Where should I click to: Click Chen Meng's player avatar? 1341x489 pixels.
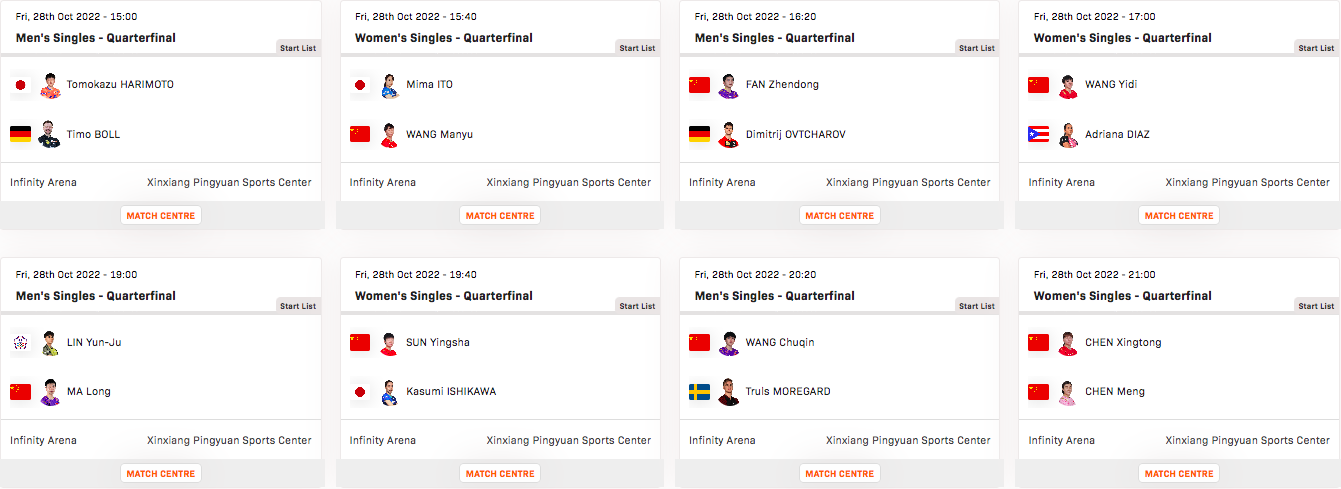coord(1068,392)
